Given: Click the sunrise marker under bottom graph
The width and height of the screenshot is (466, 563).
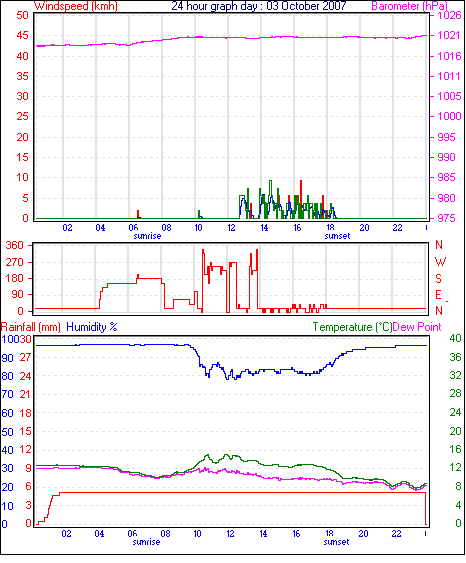Looking at the screenshot, I should click(146, 542).
